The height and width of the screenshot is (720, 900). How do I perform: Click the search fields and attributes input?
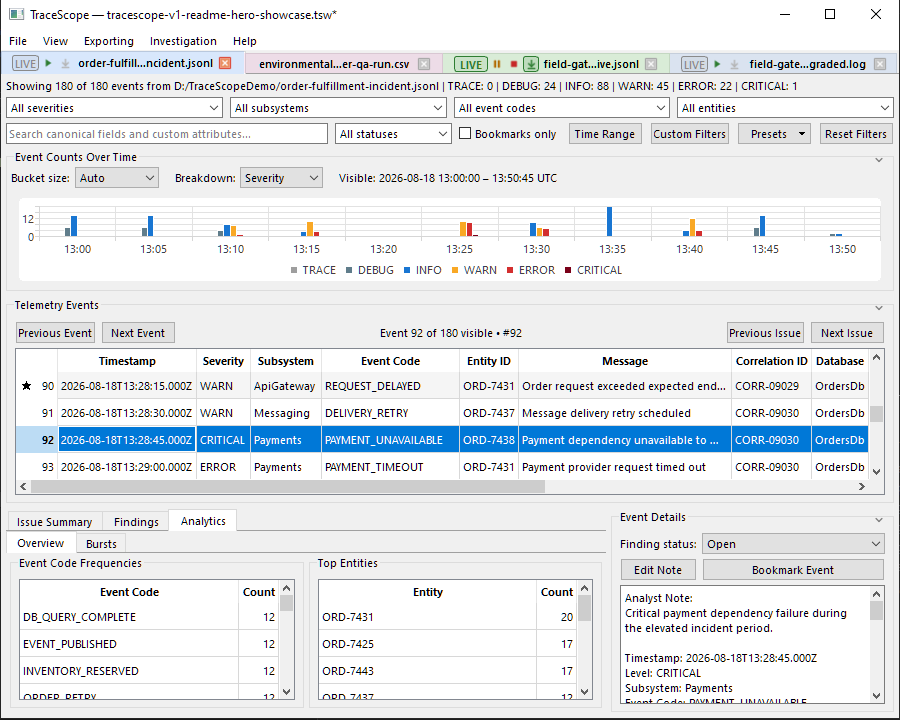click(x=167, y=134)
